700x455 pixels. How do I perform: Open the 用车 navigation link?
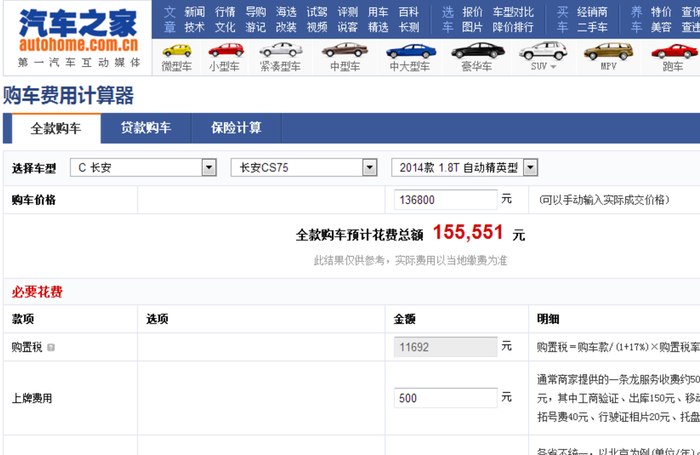(378, 12)
